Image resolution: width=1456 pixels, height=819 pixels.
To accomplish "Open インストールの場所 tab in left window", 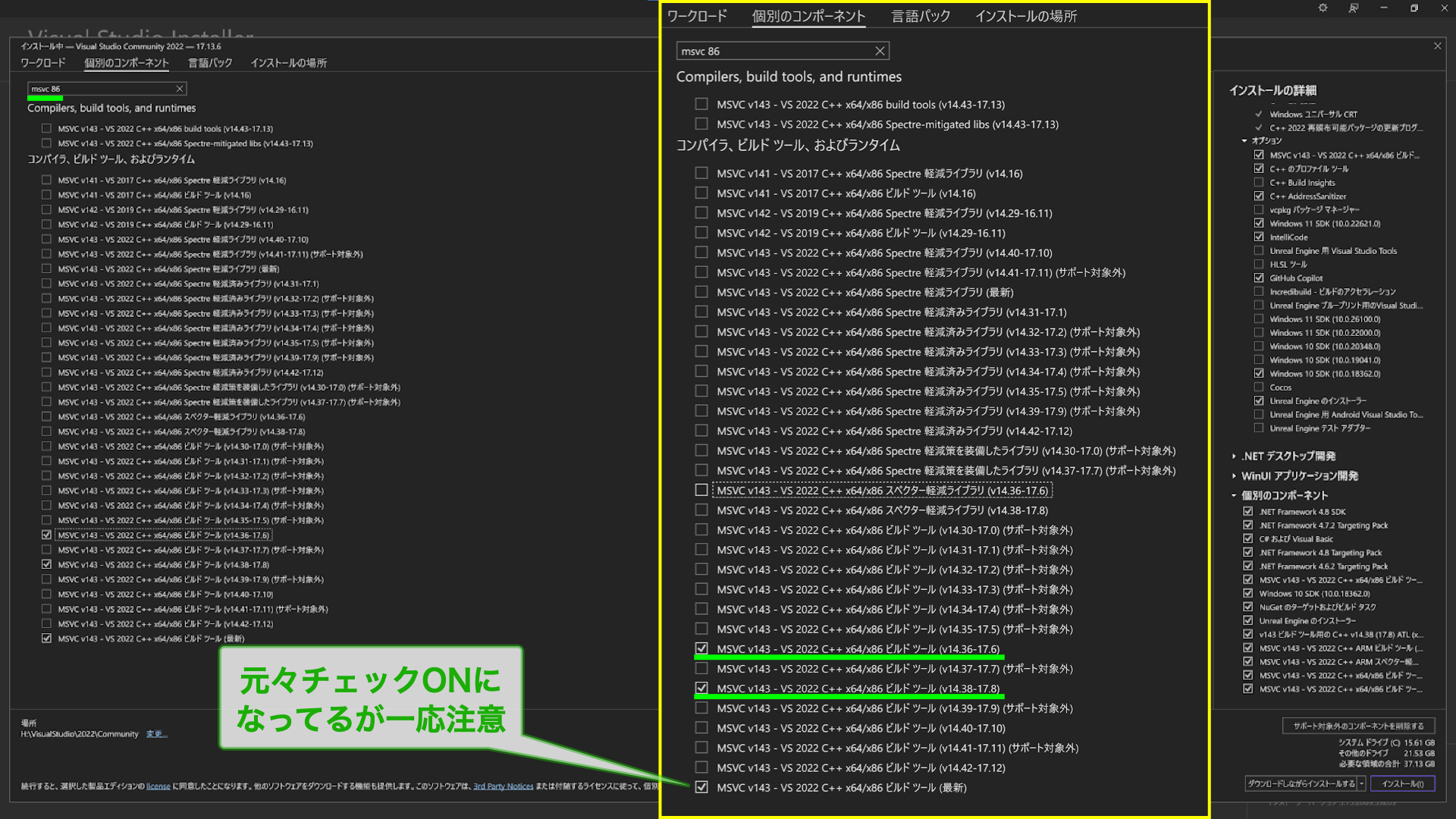I will tap(289, 63).
